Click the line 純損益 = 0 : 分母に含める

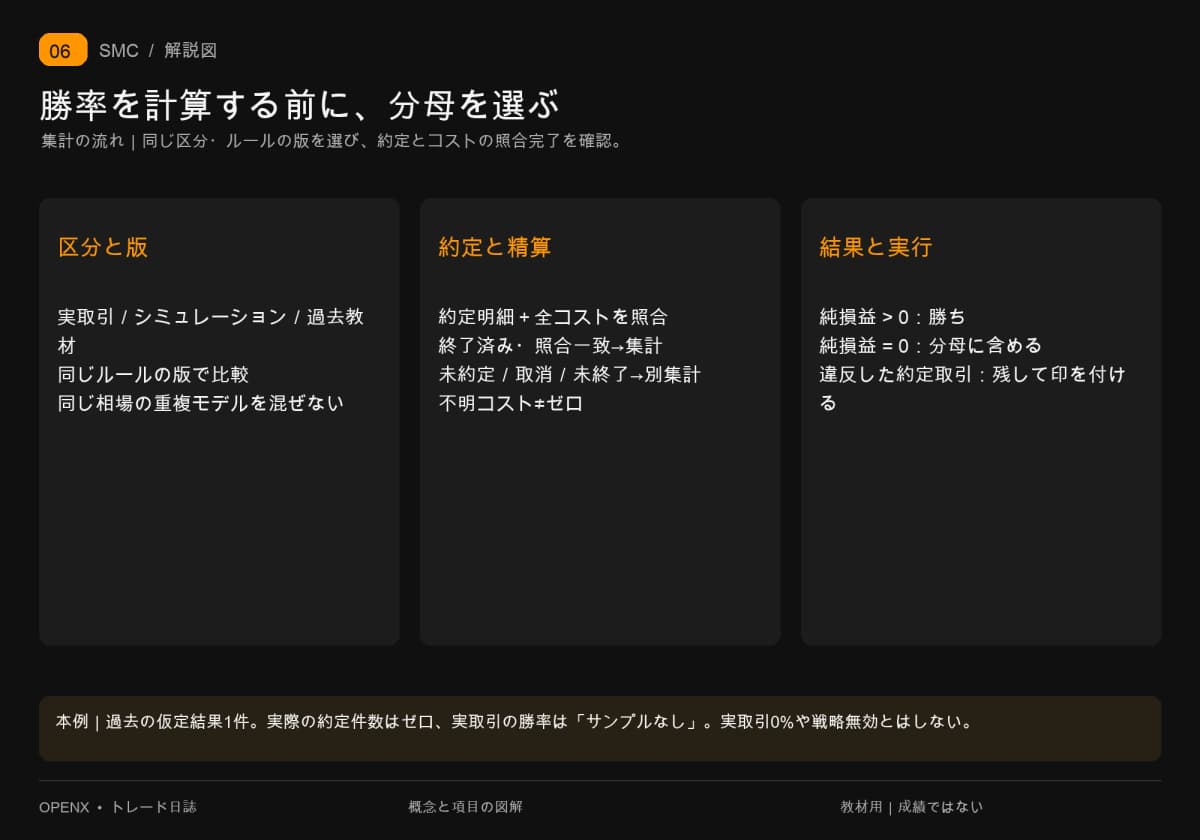(931, 346)
